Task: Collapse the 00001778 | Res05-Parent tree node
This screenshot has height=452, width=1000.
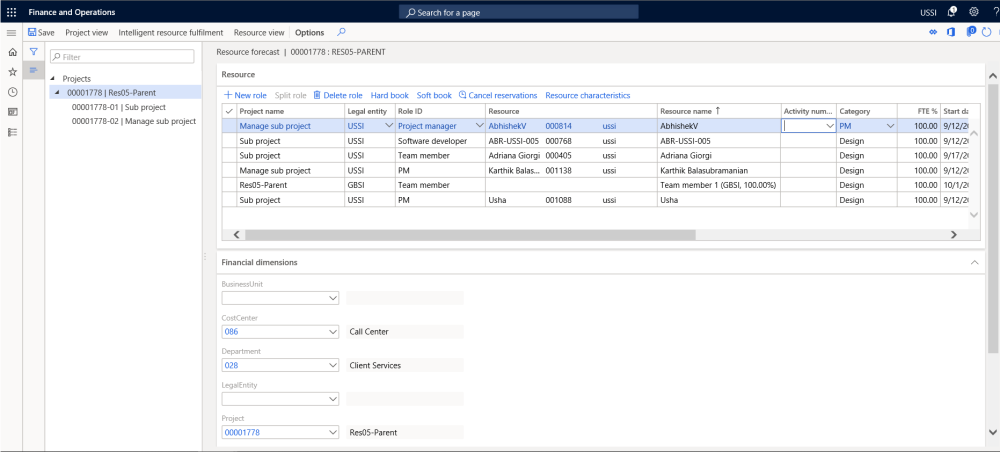Action: (56, 92)
